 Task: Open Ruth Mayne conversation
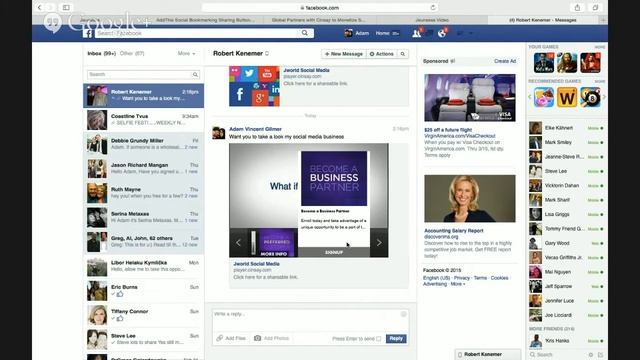pyautogui.click(x=144, y=193)
